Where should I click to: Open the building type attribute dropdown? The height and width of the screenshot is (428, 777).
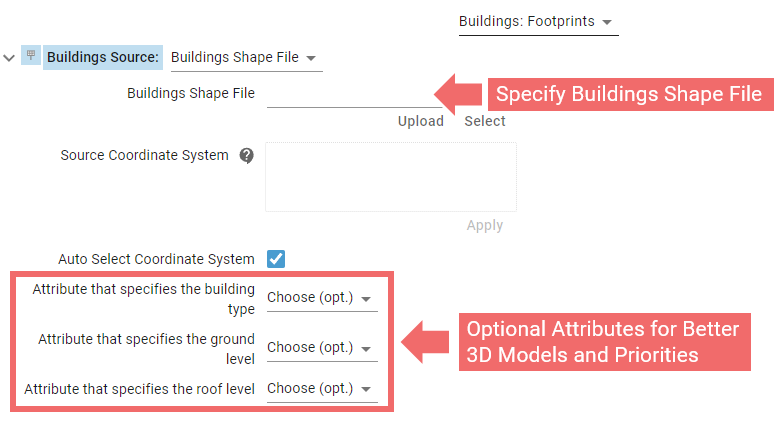tap(320, 298)
